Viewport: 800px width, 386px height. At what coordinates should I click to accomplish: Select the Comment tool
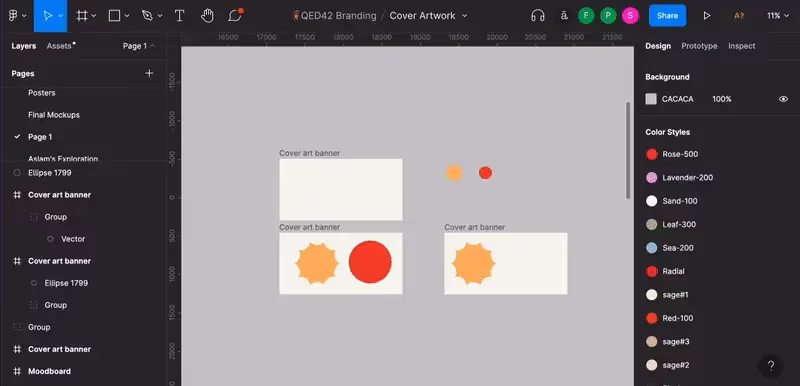[x=235, y=15]
